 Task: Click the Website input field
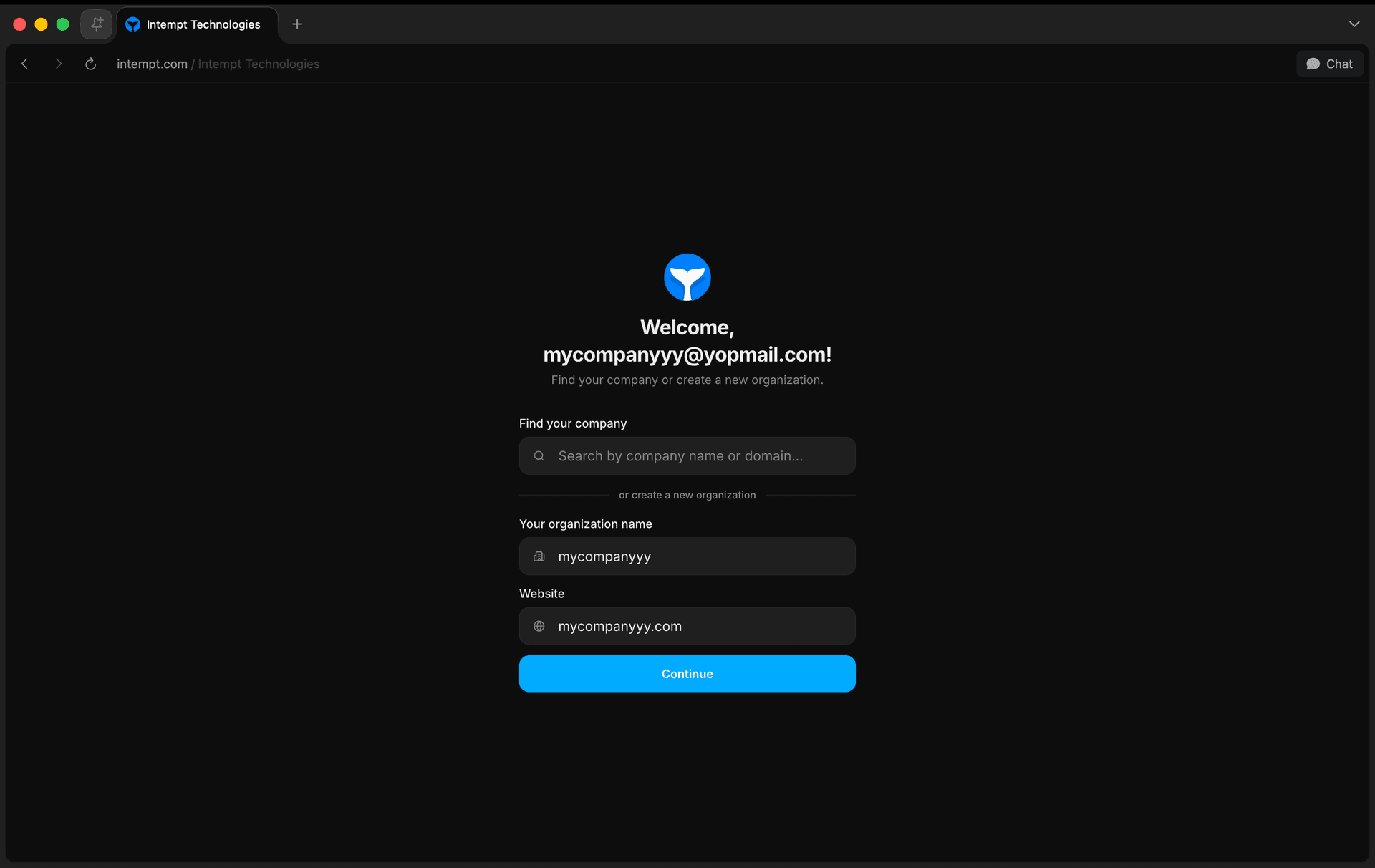coord(687,626)
